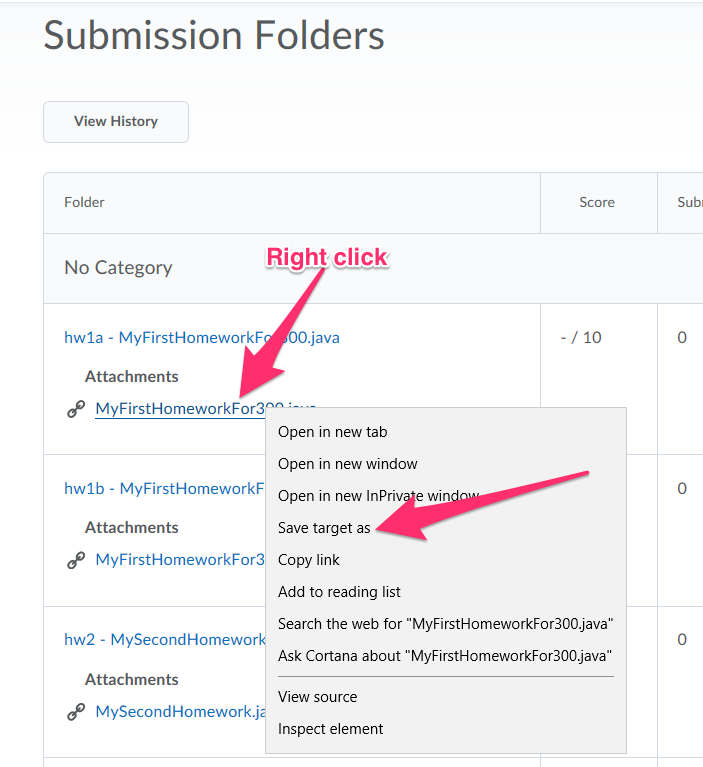The image size is (703, 767).
Task: Click the chain link icon beside hw1a attachment
Action: (76, 409)
